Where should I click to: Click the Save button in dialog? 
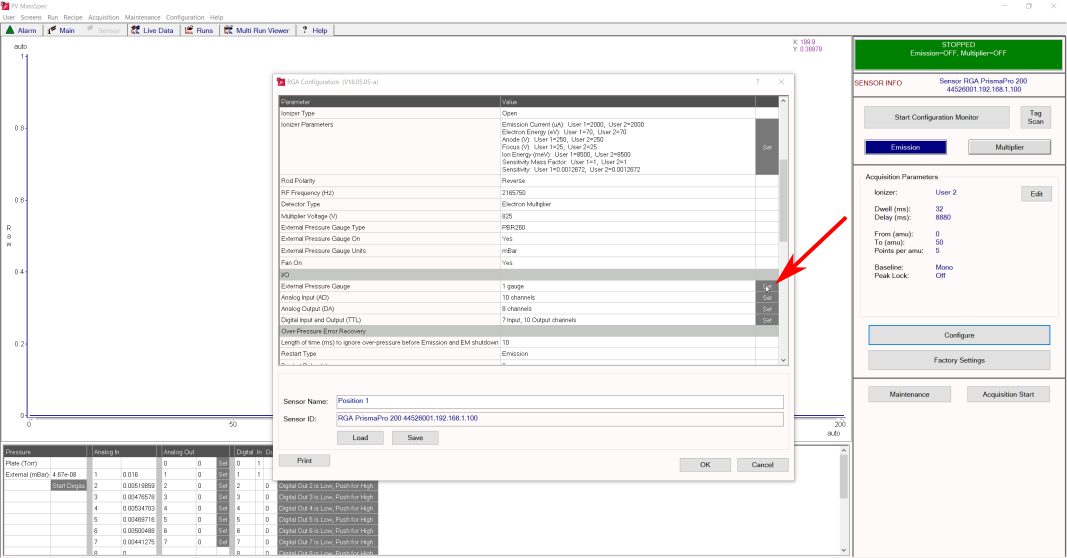415,438
